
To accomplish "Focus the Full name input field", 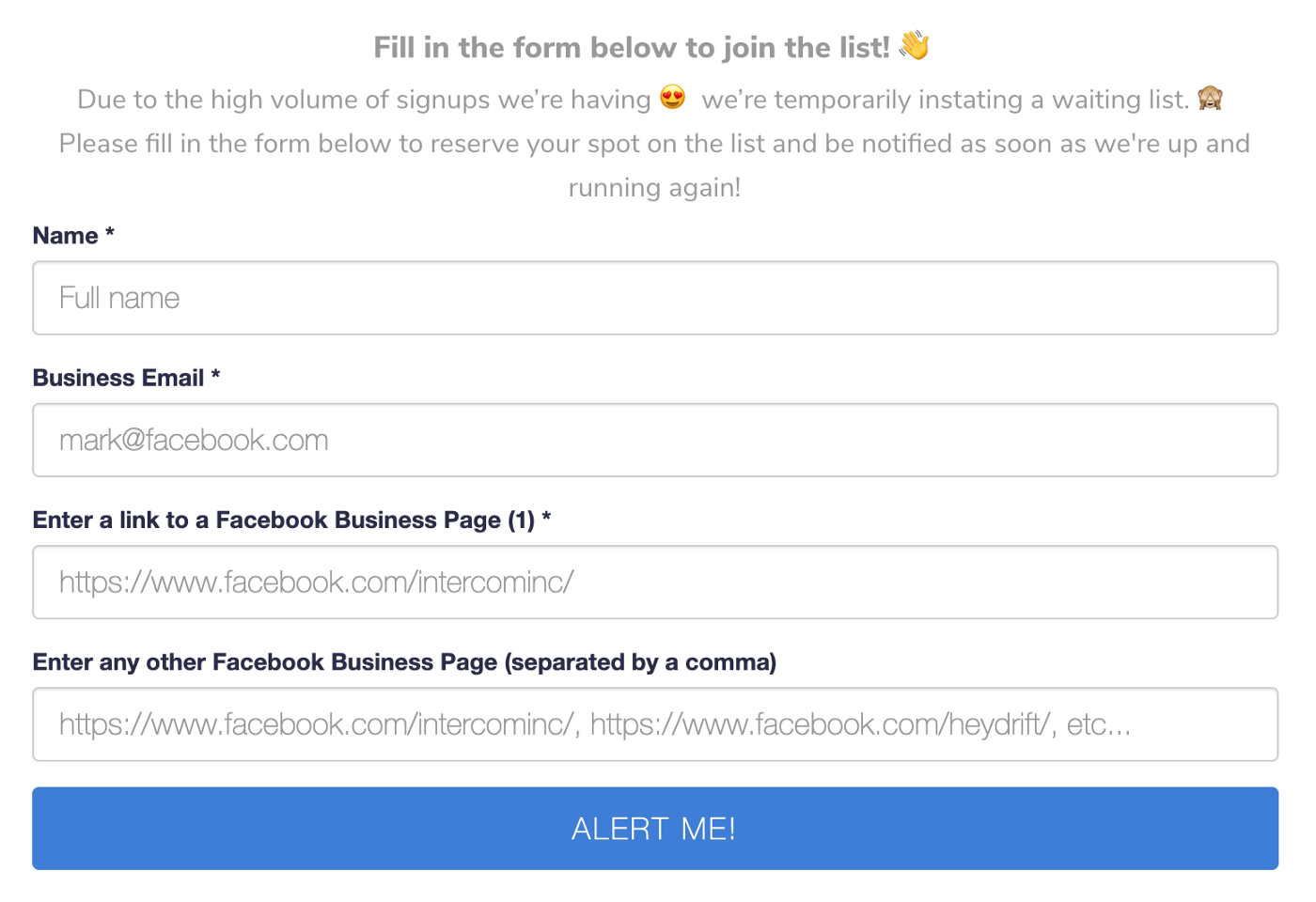I will pos(655,298).
